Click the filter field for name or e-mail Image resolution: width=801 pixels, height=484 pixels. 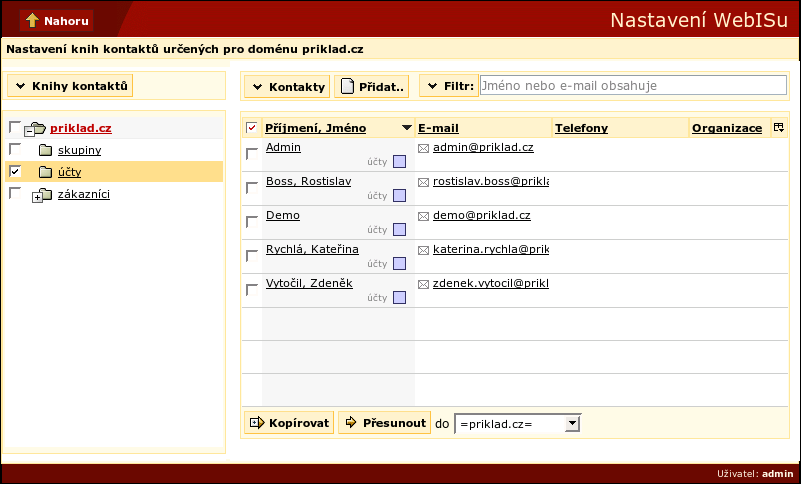click(633, 86)
